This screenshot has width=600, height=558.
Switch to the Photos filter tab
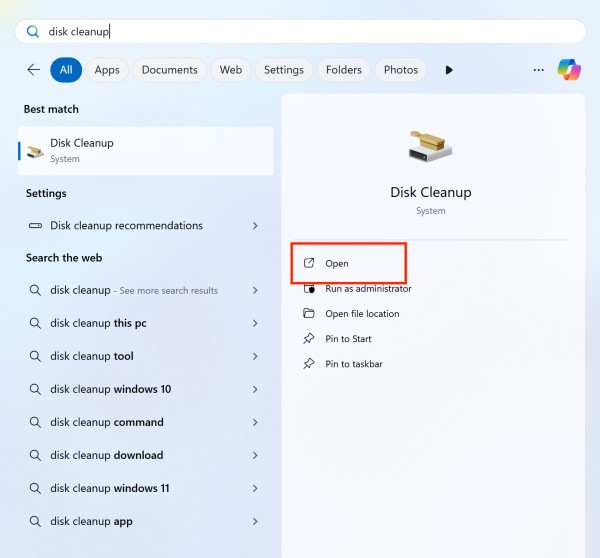(401, 70)
